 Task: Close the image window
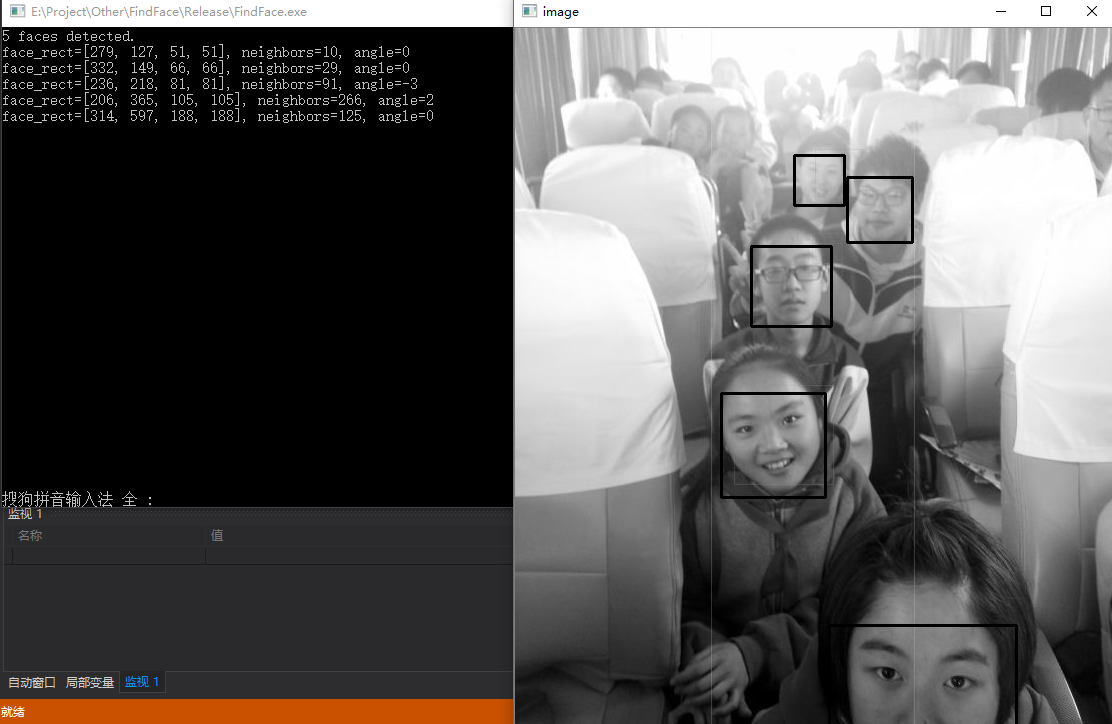click(1091, 11)
